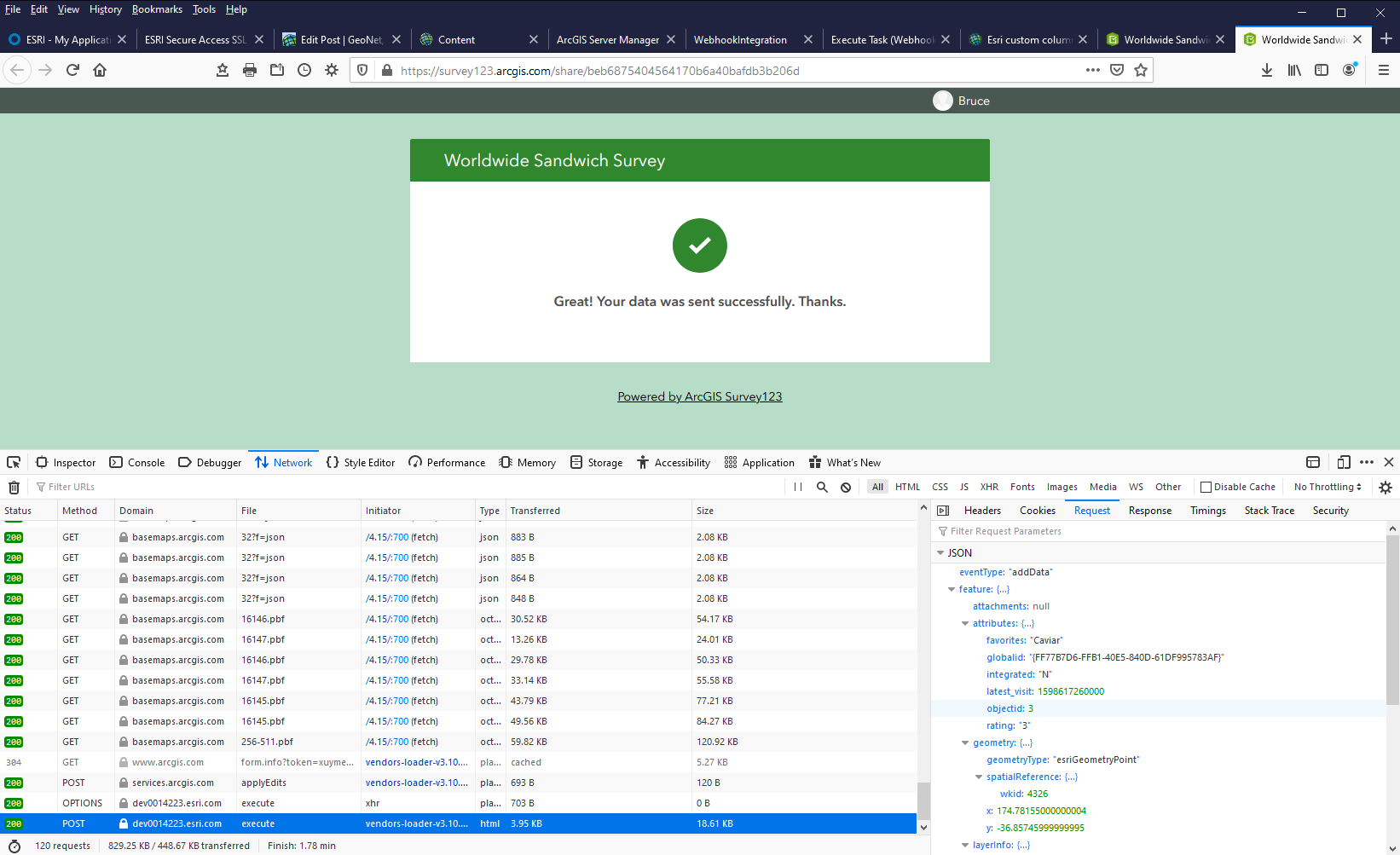
Task: Open the Storage devtools tab
Action: [x=596, y=462]
